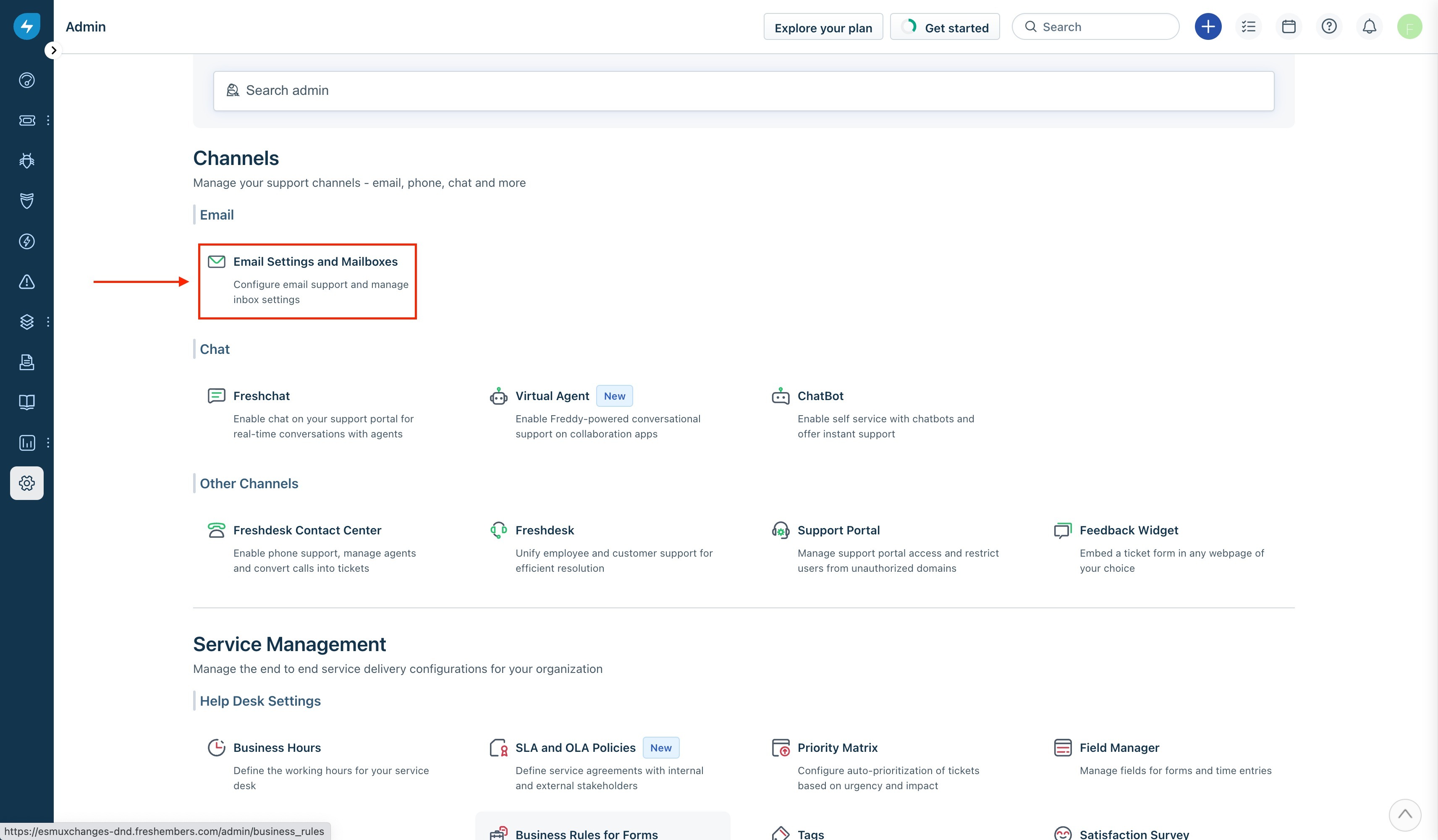The height and width of the screenshot is (840, 1438).
Task: Open Freshdesk Contact Center
Action: pos(307,531)
